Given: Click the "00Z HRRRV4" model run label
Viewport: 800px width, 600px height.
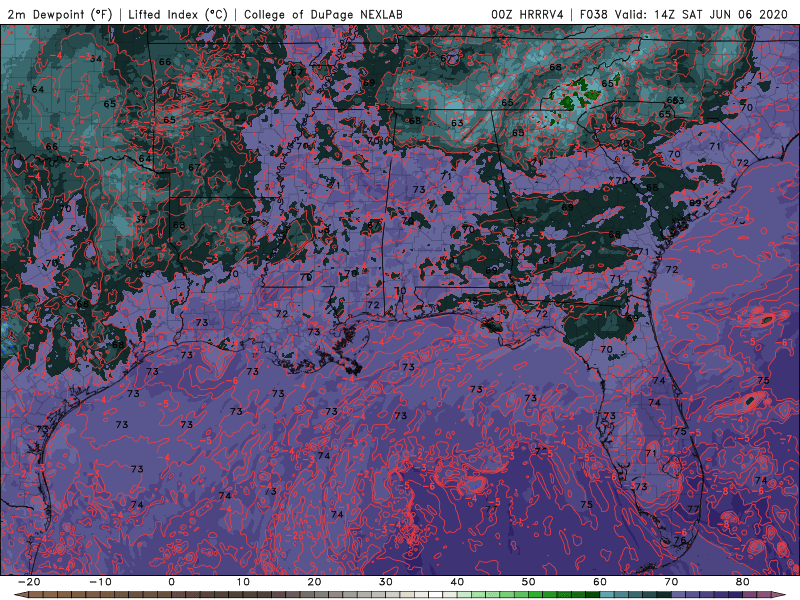Looking at the screenshot, I should 527,14.
